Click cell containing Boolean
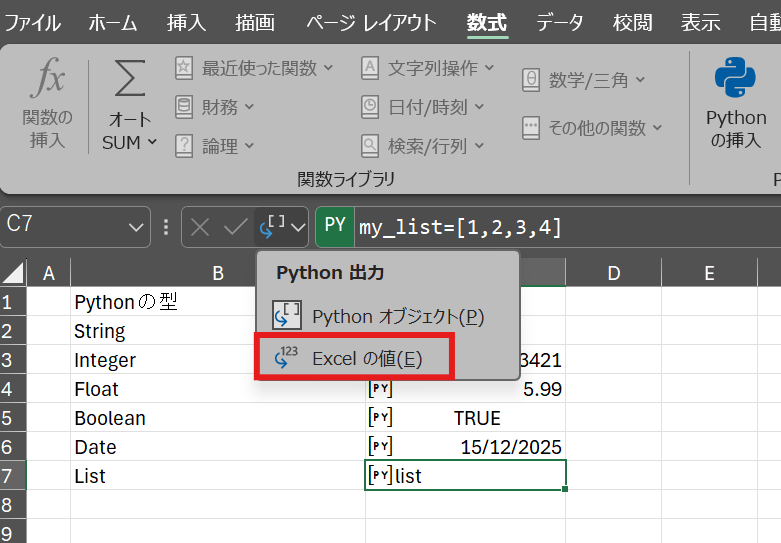Screen dimensions: 781x543 [x=218, y=417]
